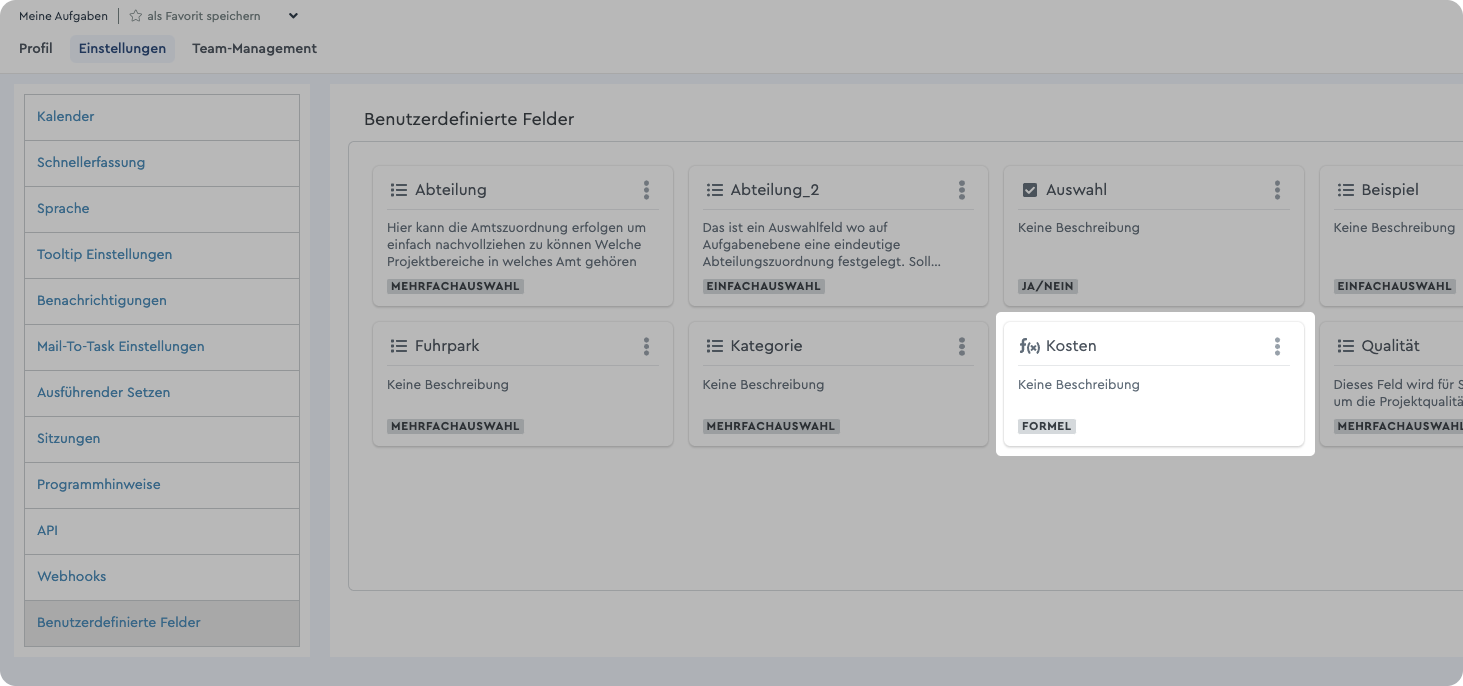Expand the dropdown arrow next to favorite

(x=292, y=16)
